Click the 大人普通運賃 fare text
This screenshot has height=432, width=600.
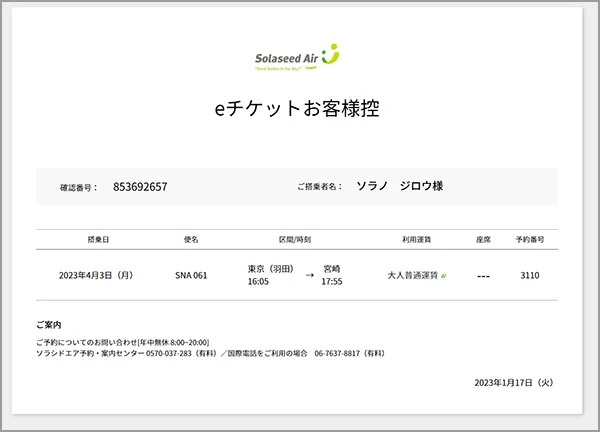click(x=412, y=275)
